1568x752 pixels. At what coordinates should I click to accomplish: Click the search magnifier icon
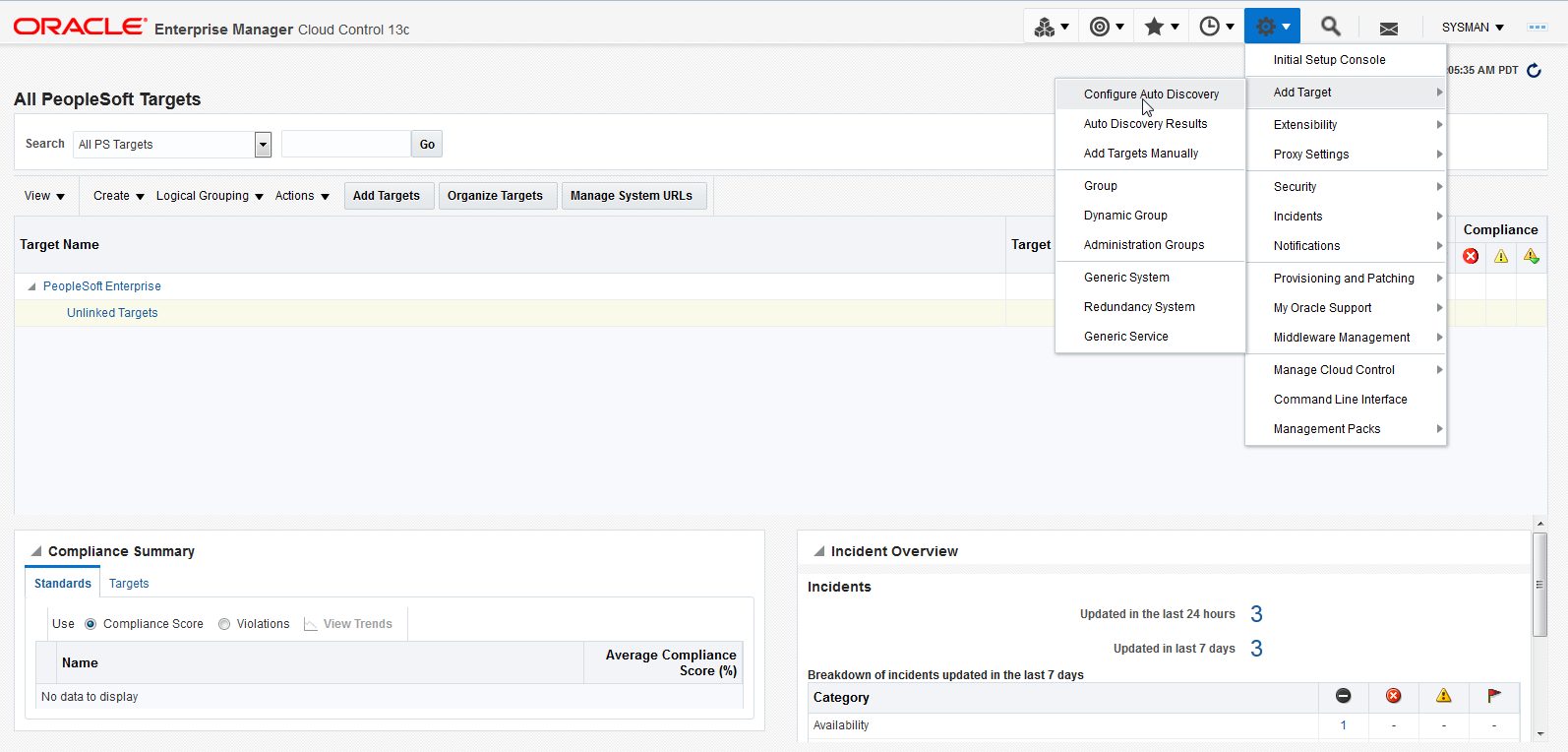[x=1330, y=27]
